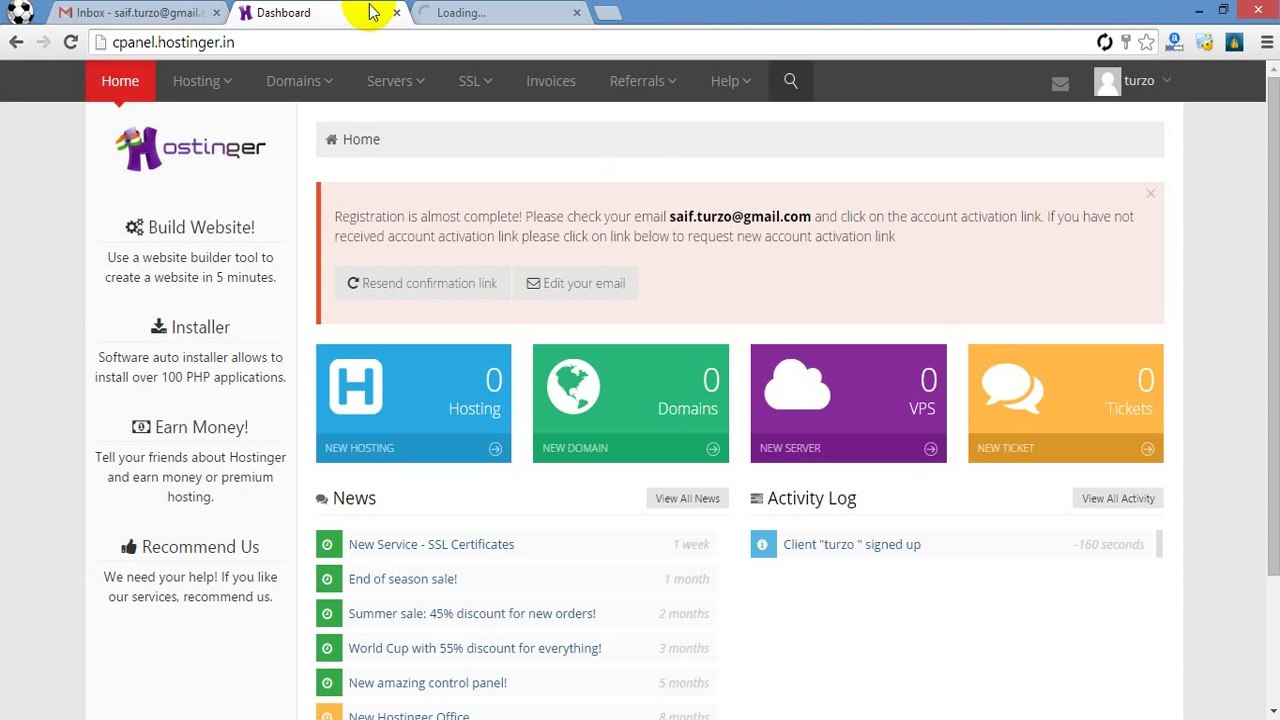Click the Build Website! heading link
This screenshot has width=1280, height=720.
(x=201, y=227)
